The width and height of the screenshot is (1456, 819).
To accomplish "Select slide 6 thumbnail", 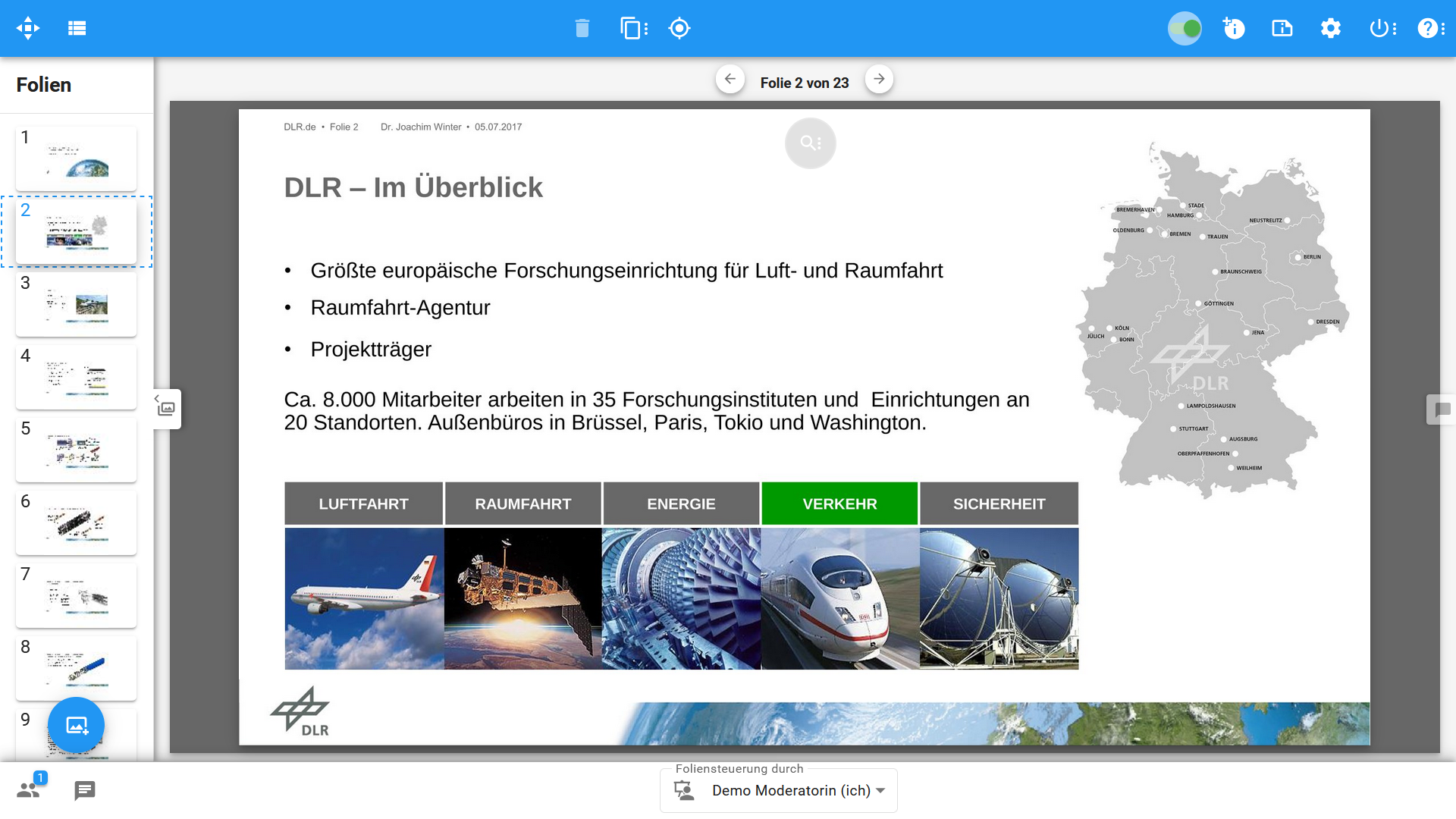I will (76, 522).
